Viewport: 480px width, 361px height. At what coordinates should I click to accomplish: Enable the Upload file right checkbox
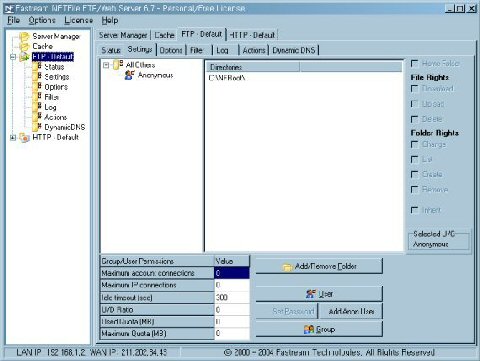pos(414,104)
